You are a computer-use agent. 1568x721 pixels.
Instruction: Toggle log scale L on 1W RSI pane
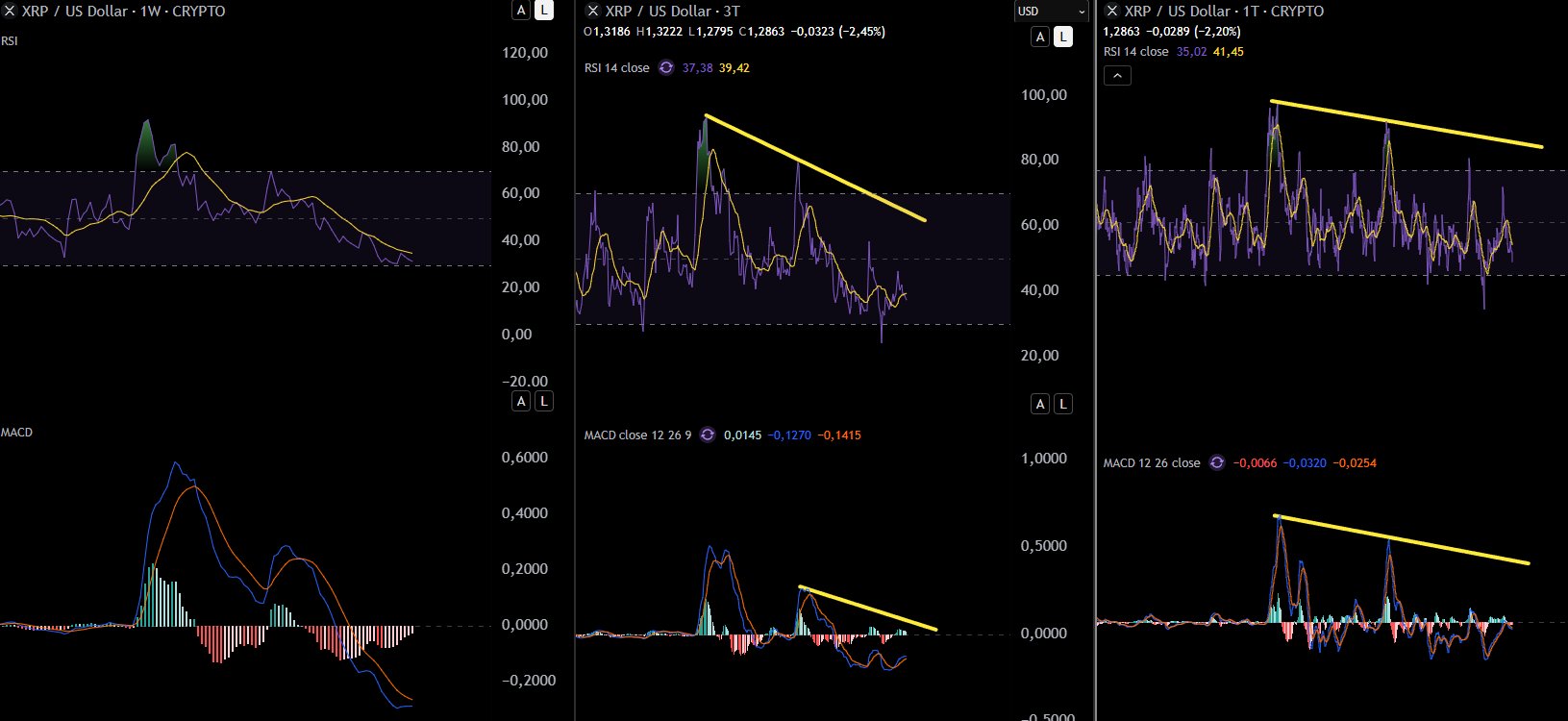pos(543,11)
